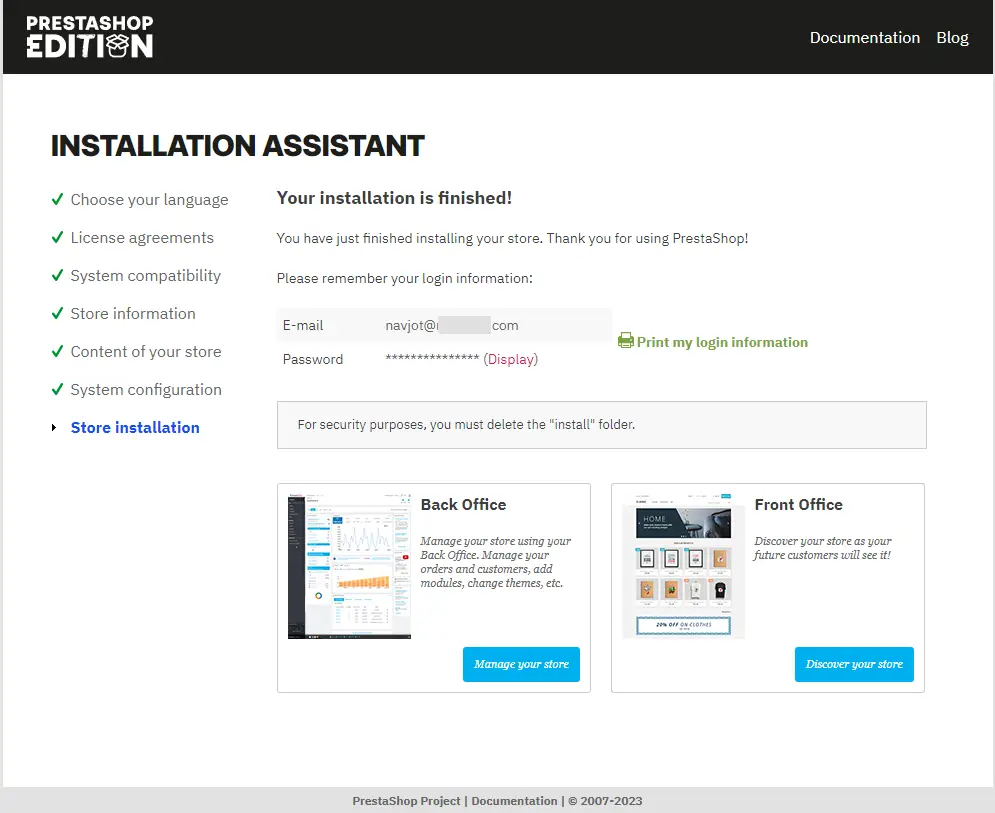Click Print my login information
Viewport: 995px width, 813px height.
click(722, 342)
